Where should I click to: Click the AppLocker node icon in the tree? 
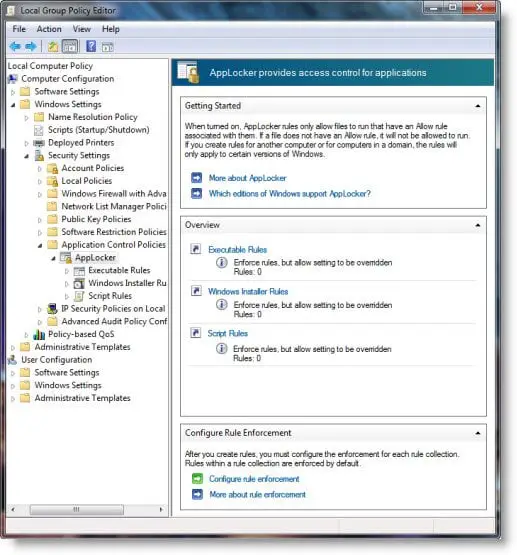(x=66, y=258)
